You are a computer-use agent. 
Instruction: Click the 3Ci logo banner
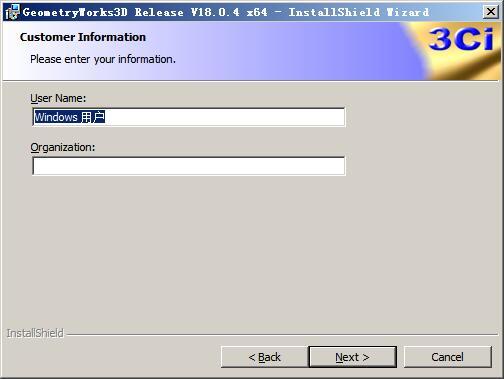coord(460,40)
